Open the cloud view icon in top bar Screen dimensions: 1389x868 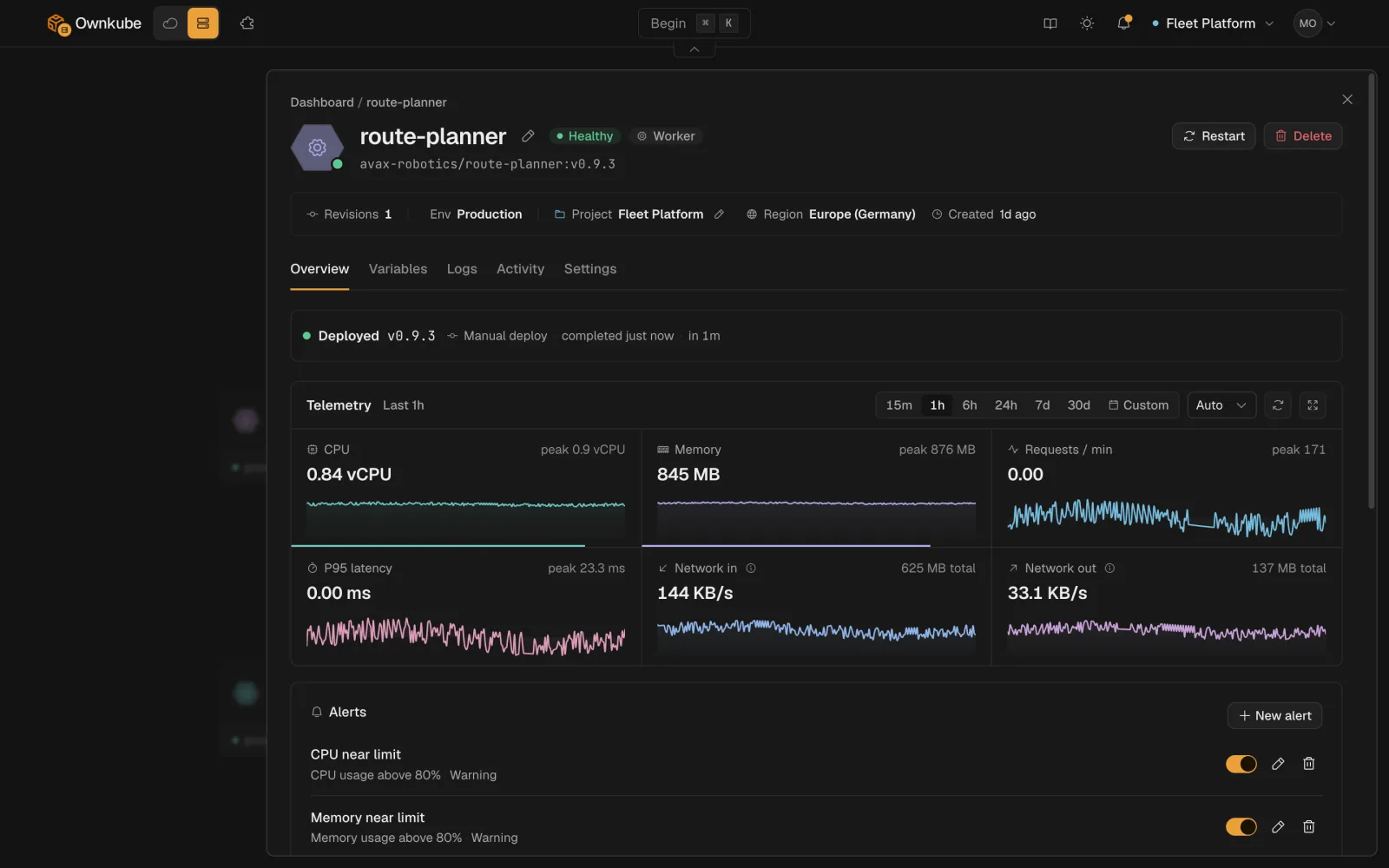pos(170,23)
